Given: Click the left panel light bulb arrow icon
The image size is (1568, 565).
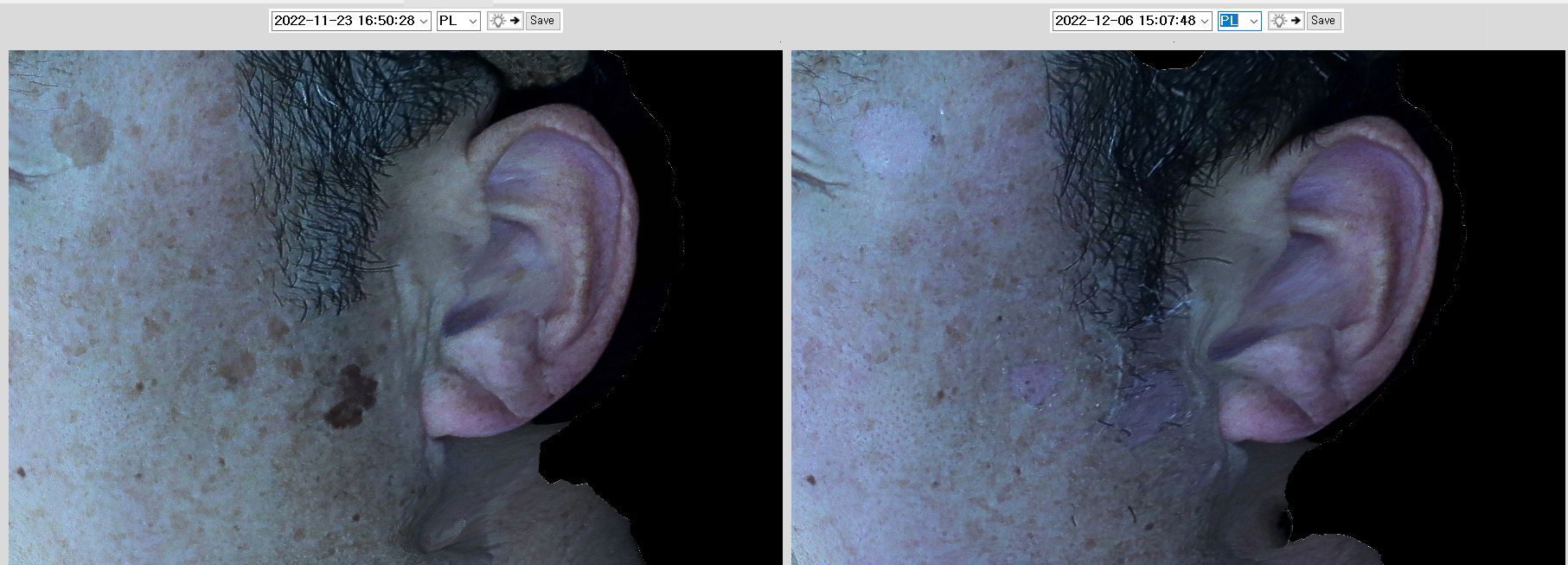Looking at the screenshot, I should pos(505,21).
